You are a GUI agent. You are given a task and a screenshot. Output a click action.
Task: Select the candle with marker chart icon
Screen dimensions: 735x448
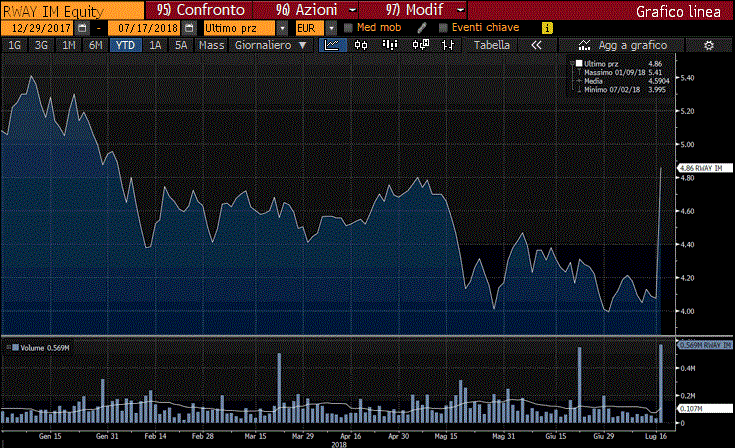420,45
